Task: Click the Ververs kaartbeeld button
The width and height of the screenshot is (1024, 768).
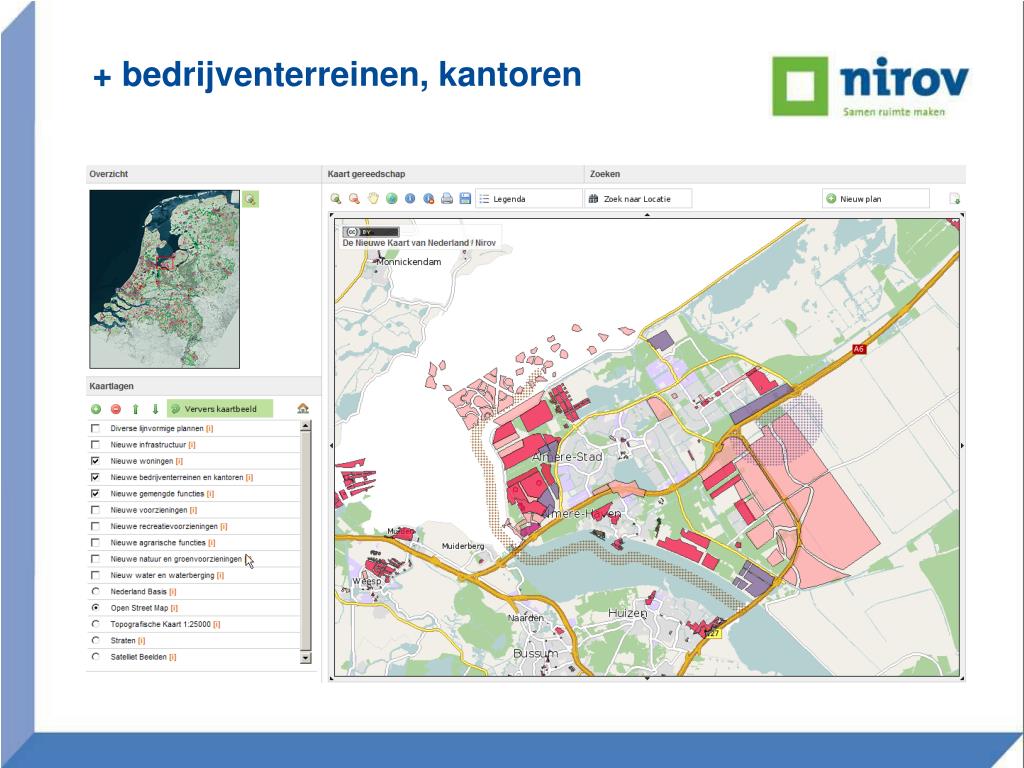Action: click(x=219, y=409)
